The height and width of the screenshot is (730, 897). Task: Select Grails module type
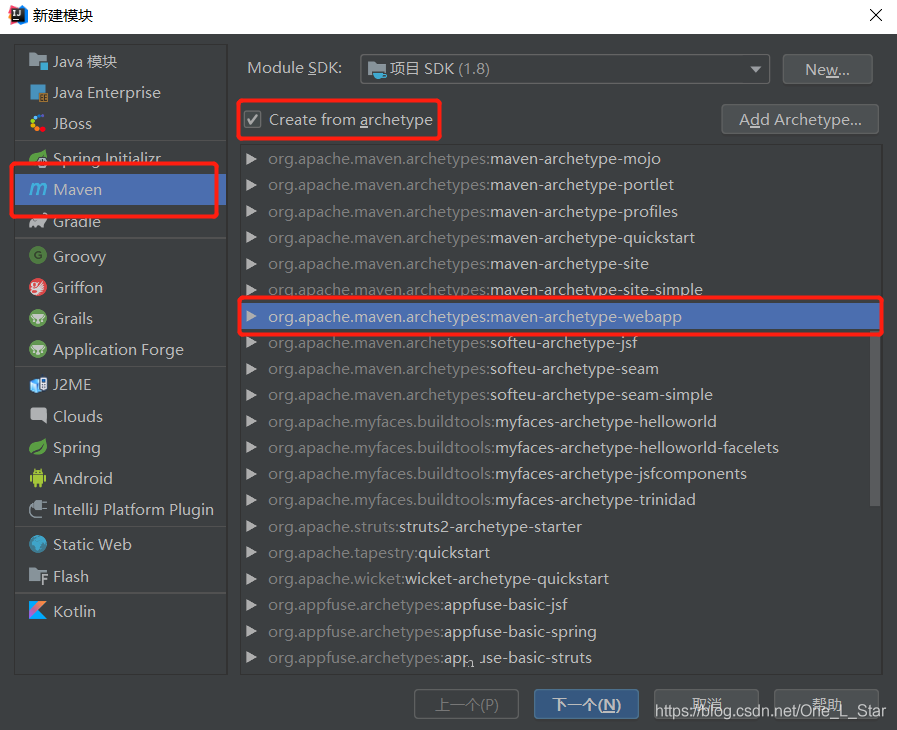tap(121, 318)
